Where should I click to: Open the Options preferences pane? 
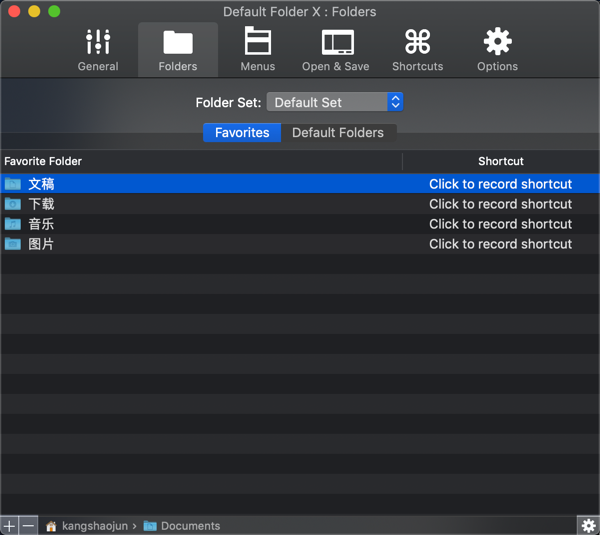coord(497,50)
